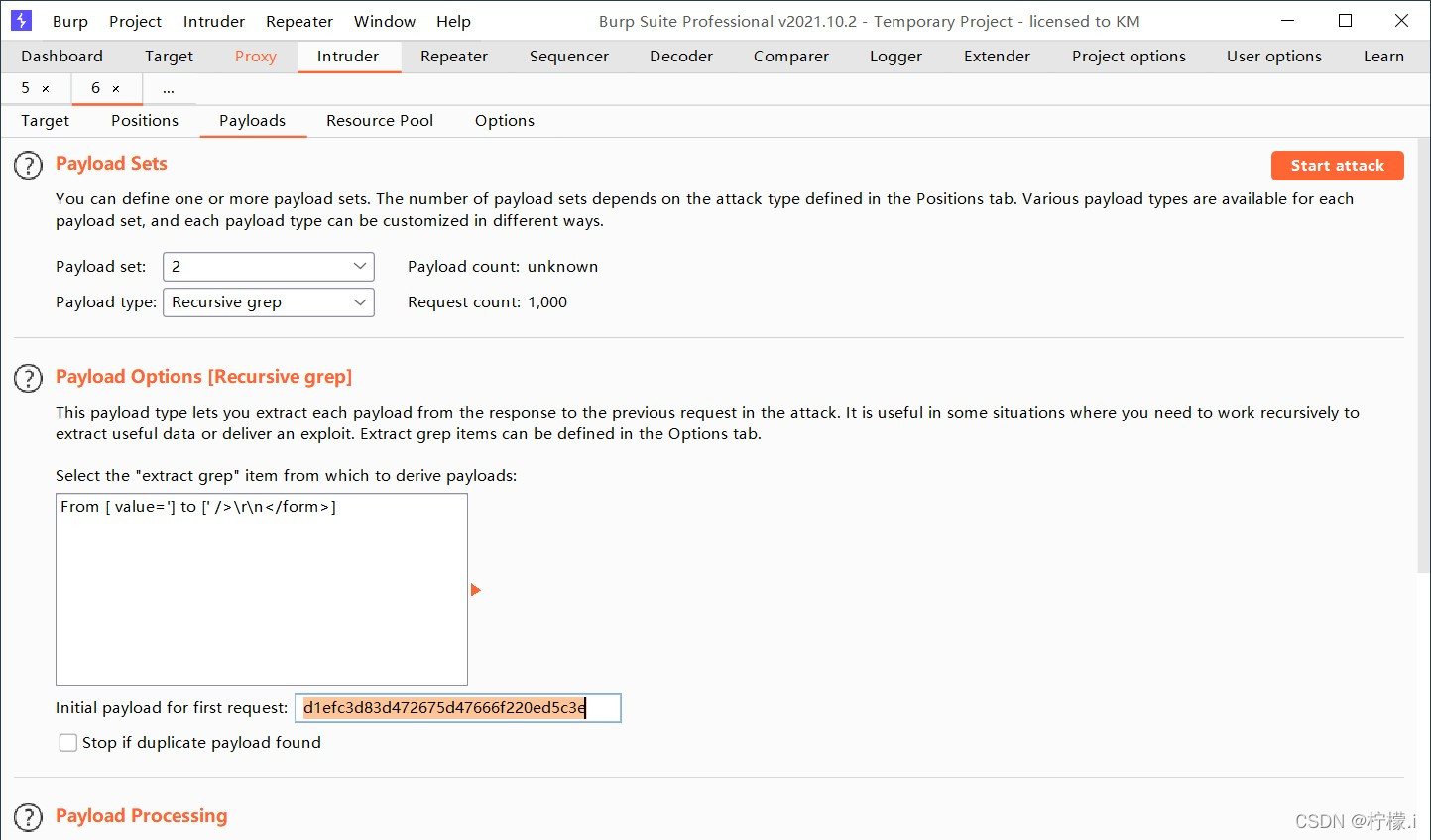
Task: Click the Start attack button
Action: 1338,166
